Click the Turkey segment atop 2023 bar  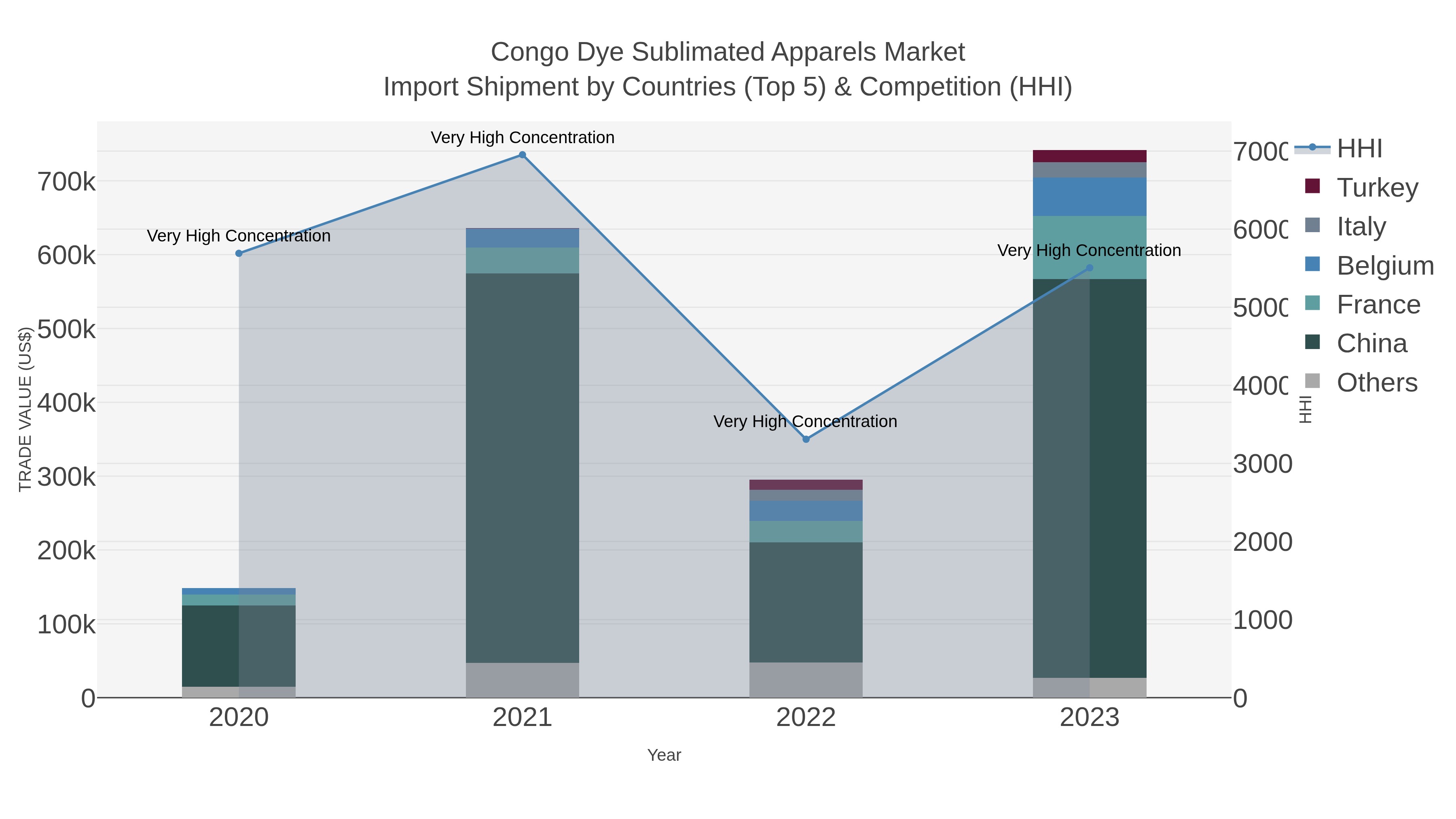pos(1090,156)
